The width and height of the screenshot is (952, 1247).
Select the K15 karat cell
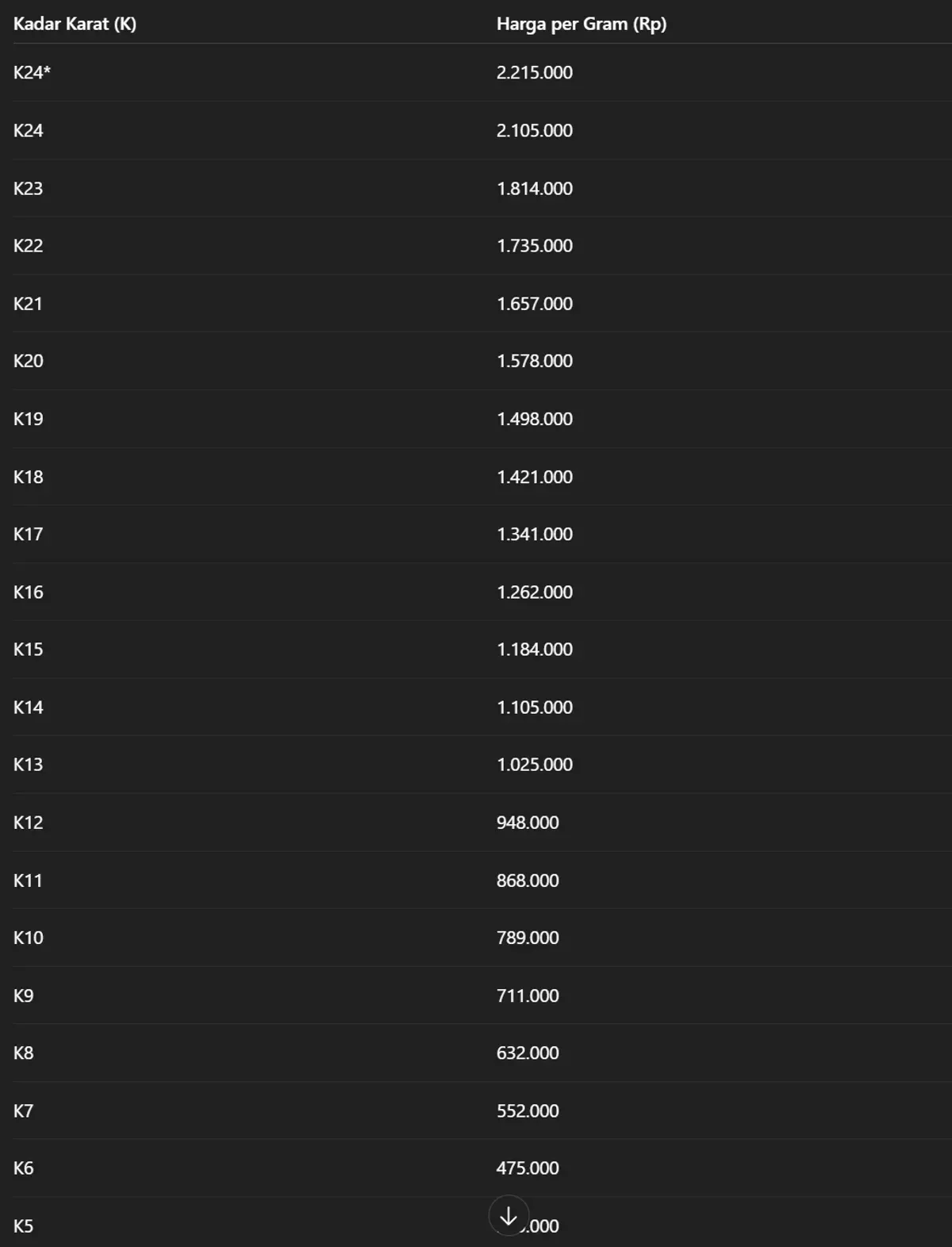pos(28,649)
